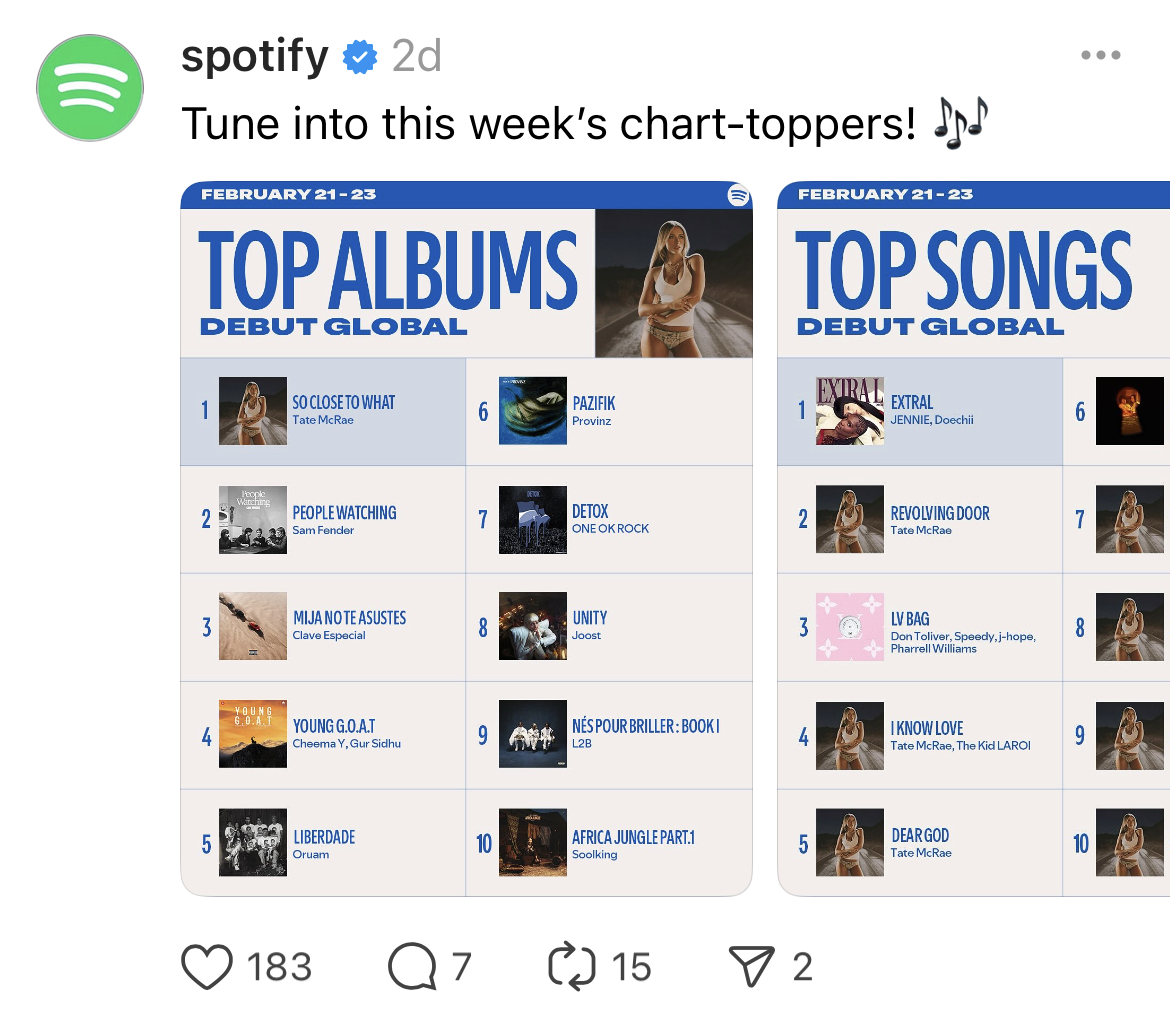Click the LV Bag pink cover art
The image size is (1170, 1022).
click(x=850, y=627)
